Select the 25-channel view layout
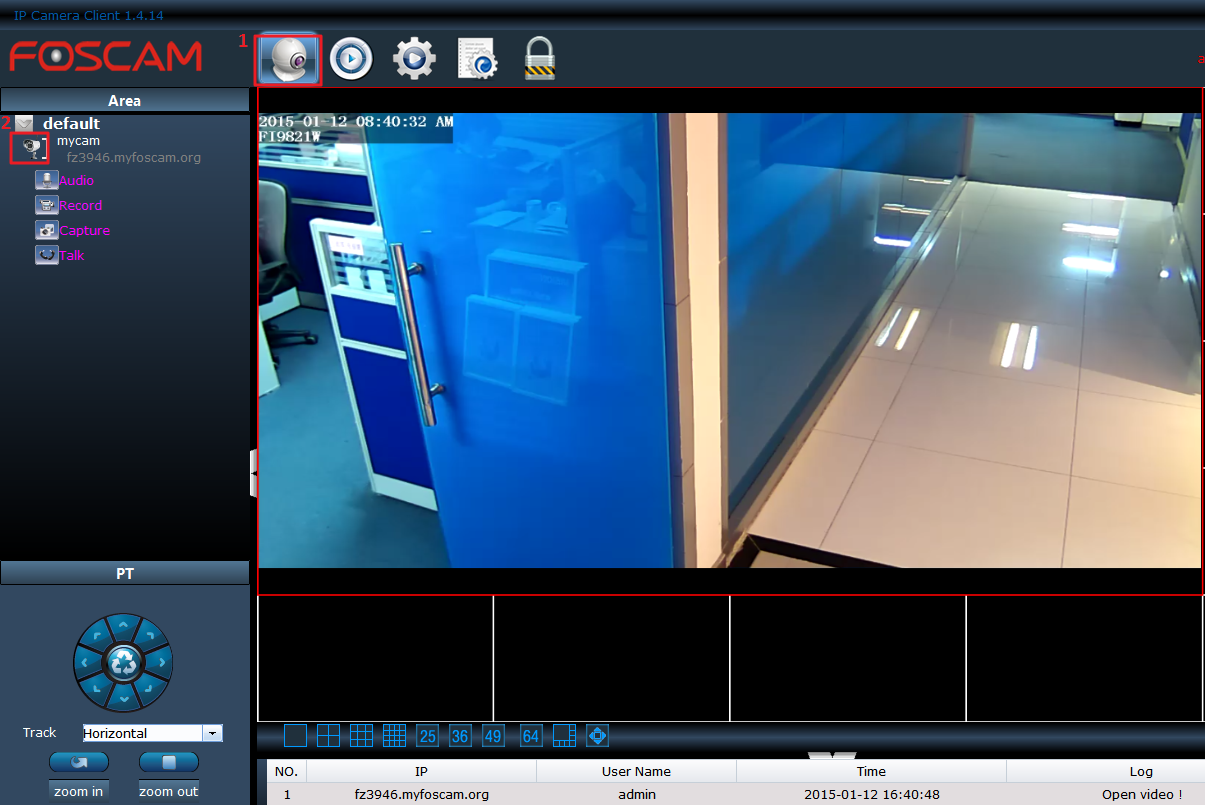The image size is (1205, 805). (x=427, y=736)
